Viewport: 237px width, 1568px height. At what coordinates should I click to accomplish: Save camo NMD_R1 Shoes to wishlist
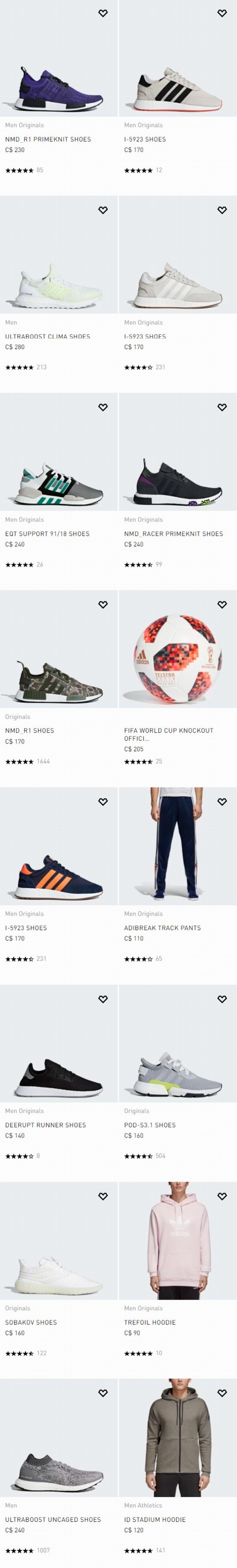pos(103,604)
